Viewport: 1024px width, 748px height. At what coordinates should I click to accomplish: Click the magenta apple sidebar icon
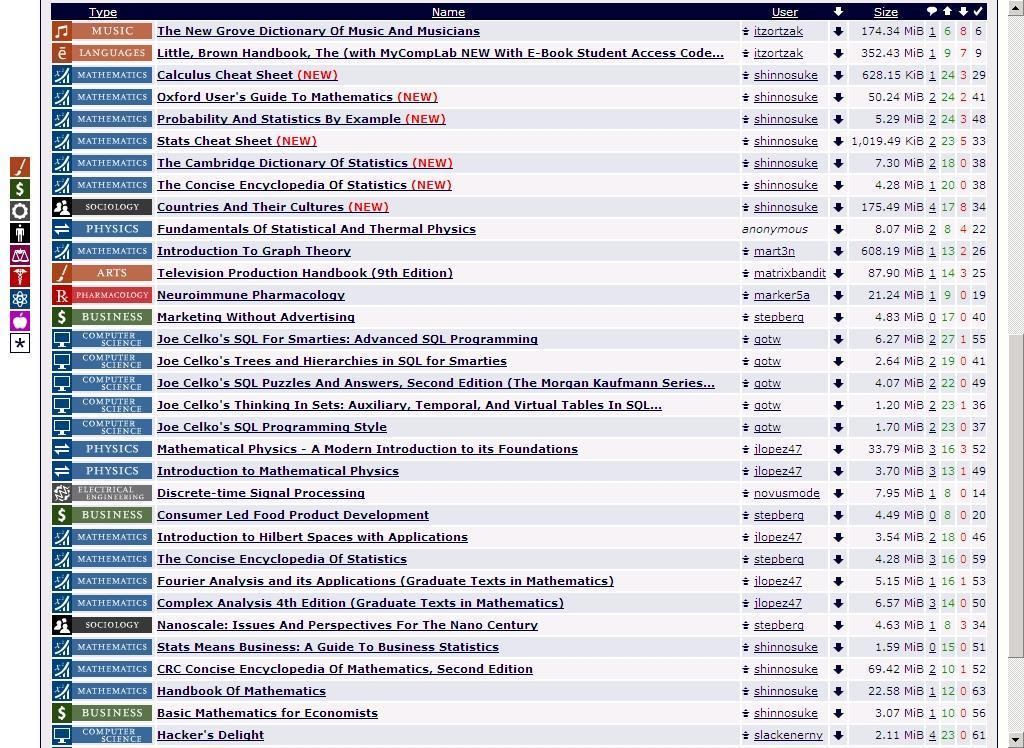pyautogui.click(x=20, y=321)
